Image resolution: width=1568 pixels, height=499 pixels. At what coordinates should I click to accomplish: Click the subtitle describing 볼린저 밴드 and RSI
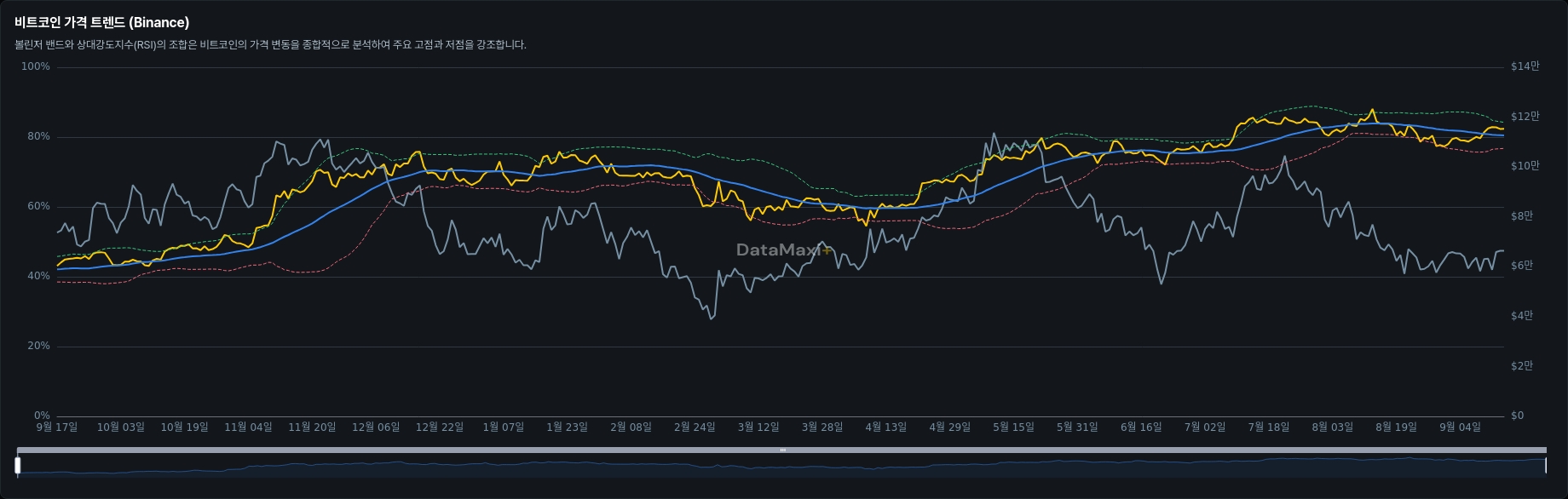point(270,45)
